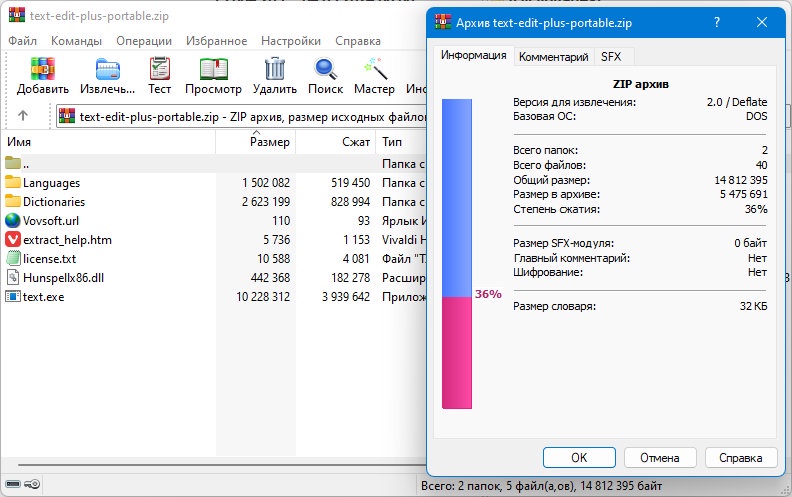
Task: Click the Общий размер value 14 812 395
Action: 740,180
